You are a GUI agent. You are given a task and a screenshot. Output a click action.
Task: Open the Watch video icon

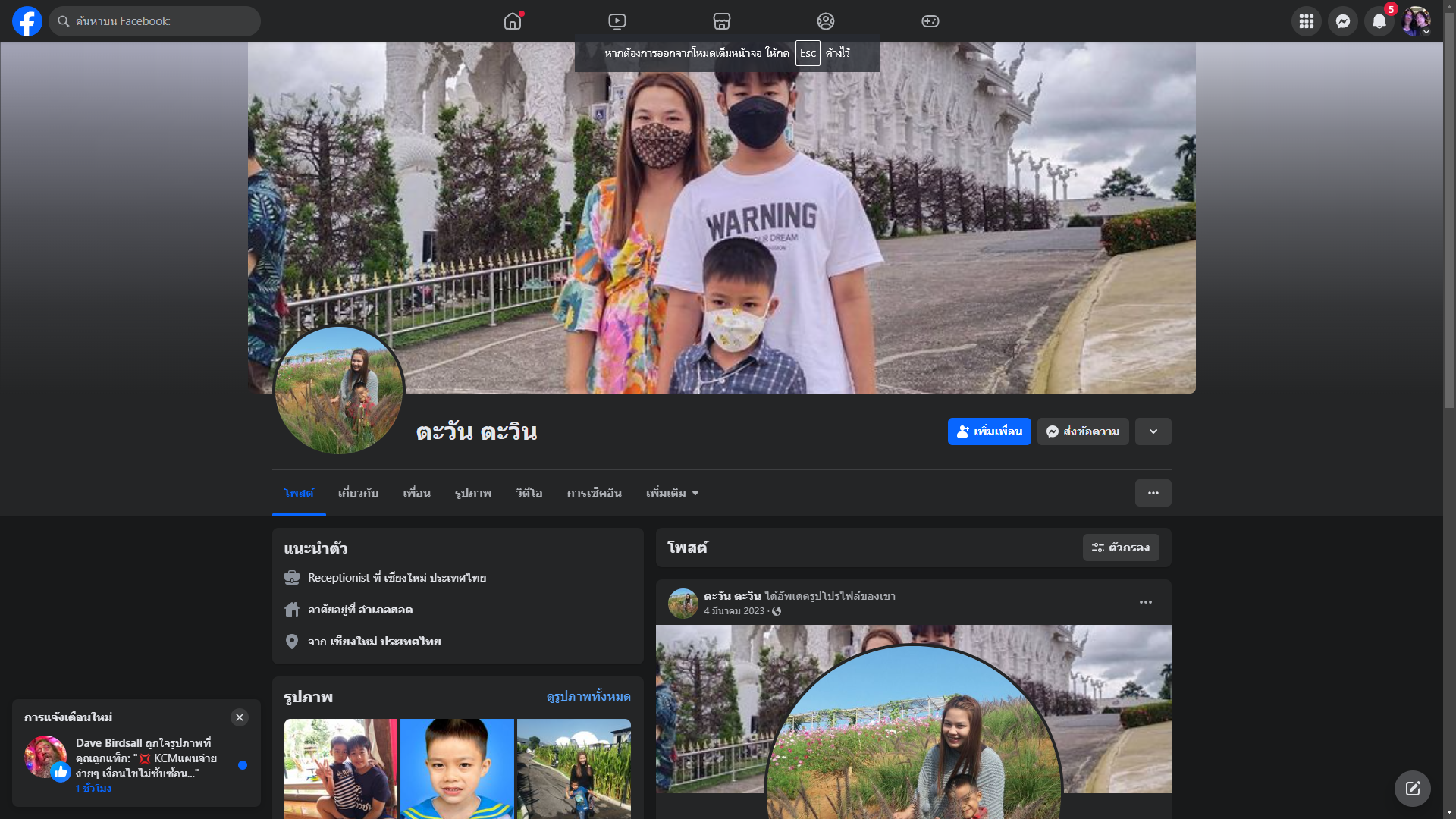coord(617,21)
